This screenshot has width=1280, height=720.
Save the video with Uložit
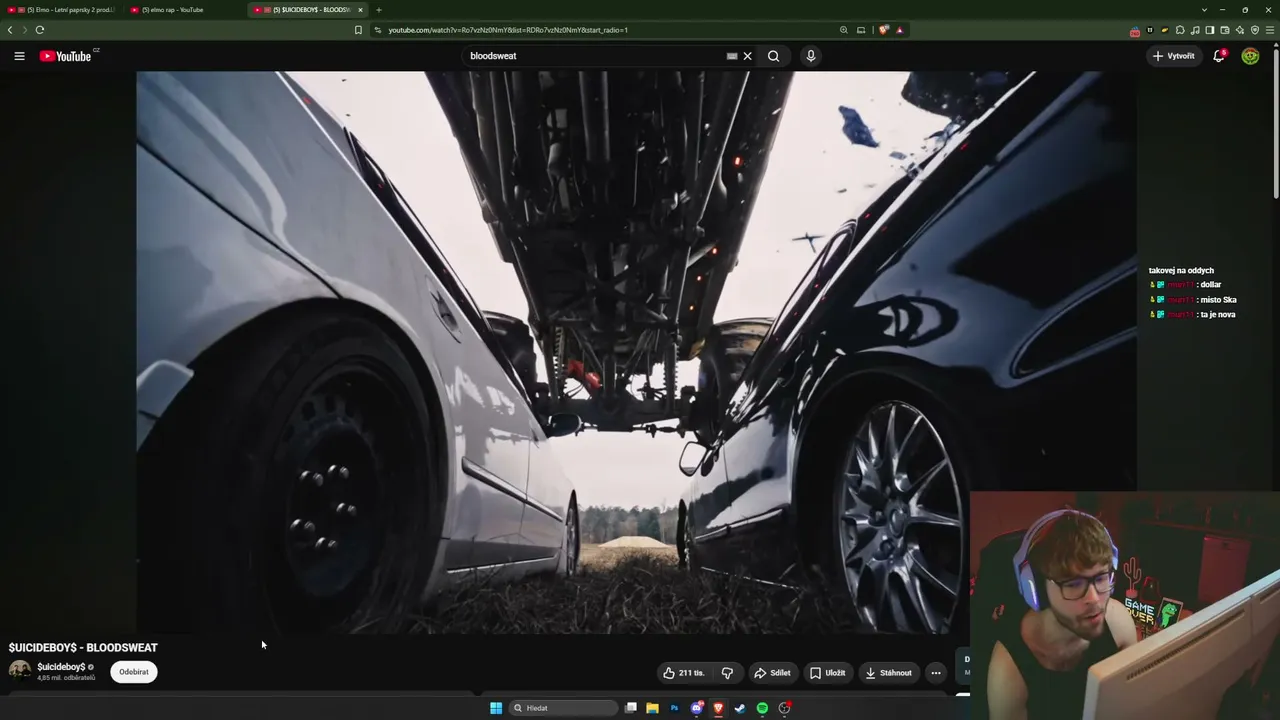coord(828,673)
